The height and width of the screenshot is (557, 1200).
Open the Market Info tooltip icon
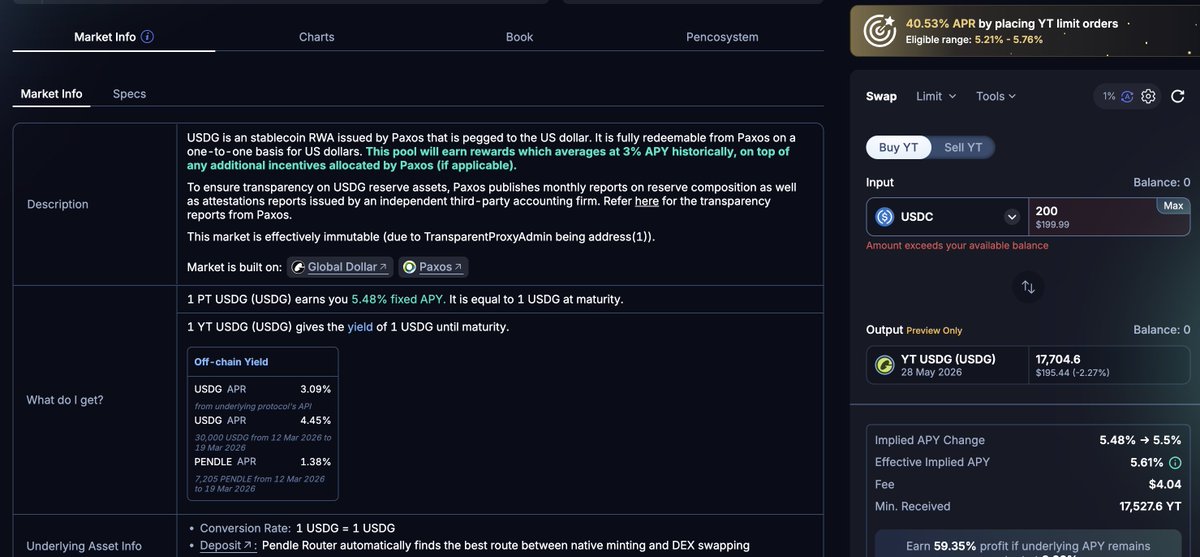click(x=148, y=37)
